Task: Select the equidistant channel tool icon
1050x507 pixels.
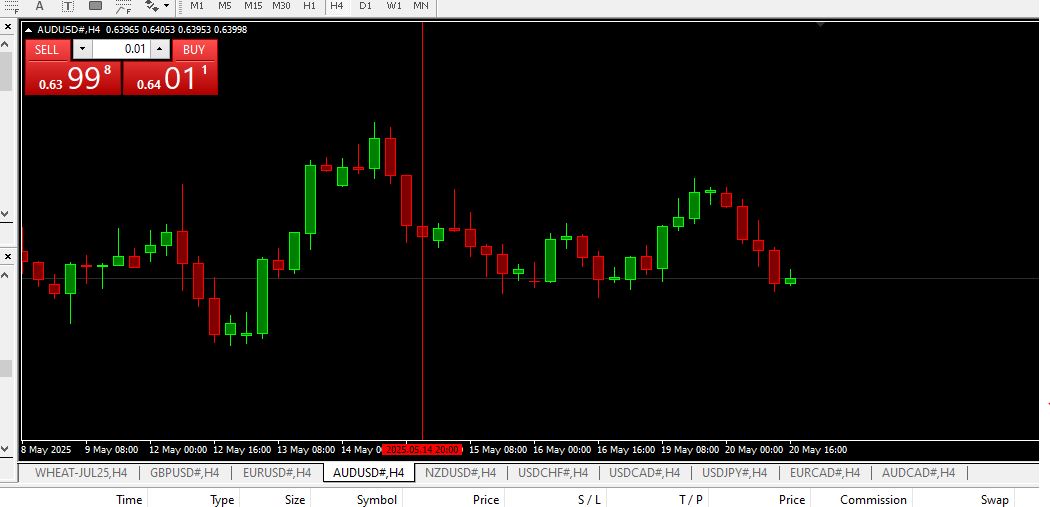Action: 11,7
